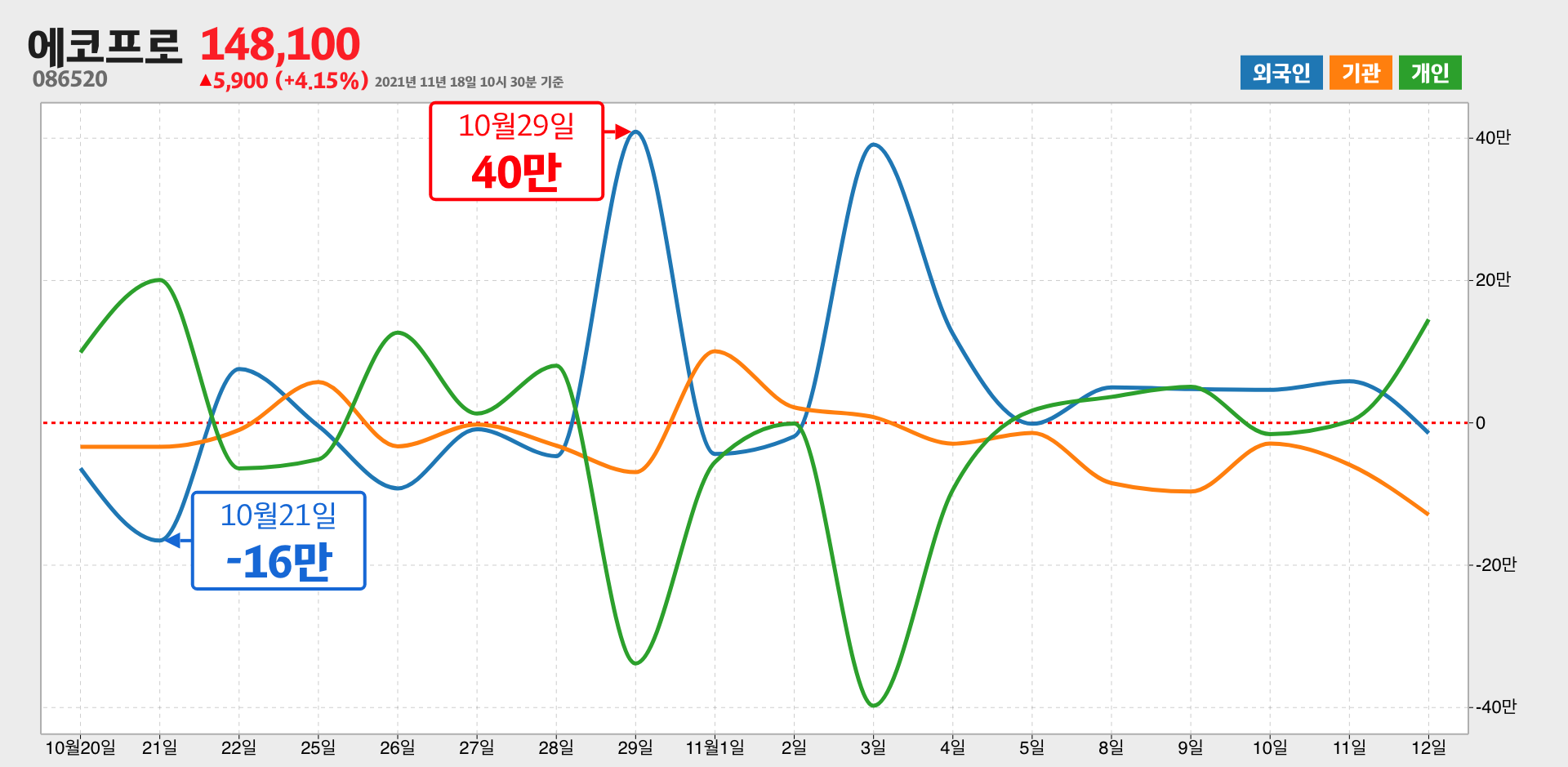Click the x-axis label 28일
Viewport: 1568px width, 767px height.
click(555, 747)
